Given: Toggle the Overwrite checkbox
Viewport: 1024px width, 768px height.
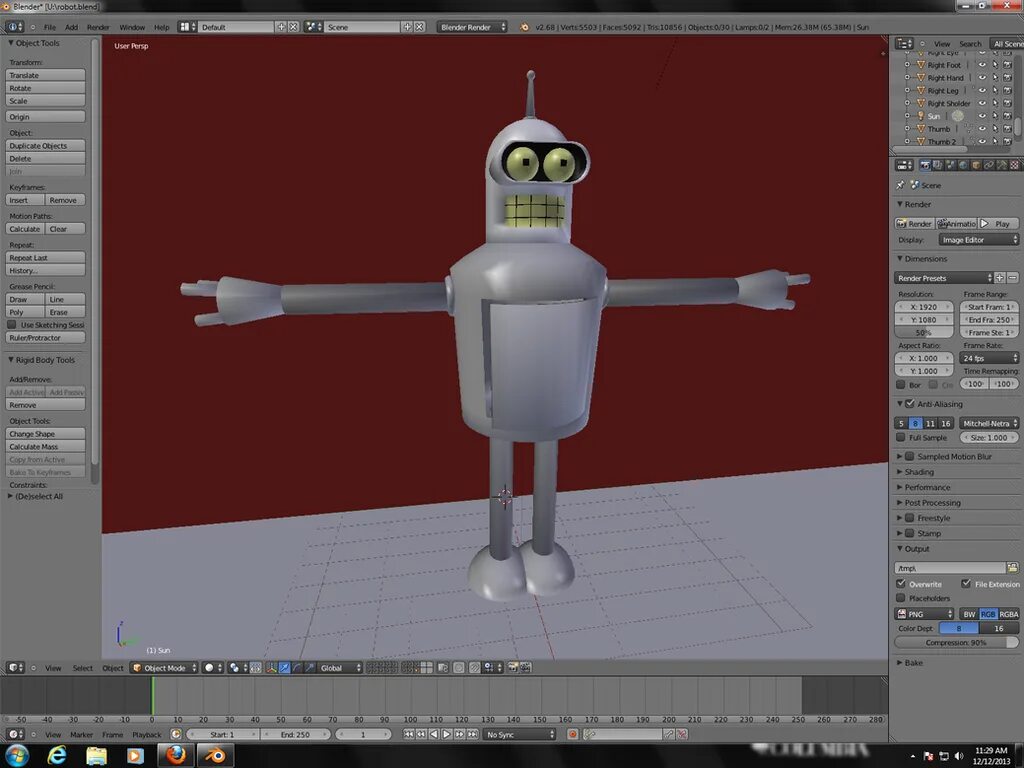Looking at the screenshot, I should point(901,583).
